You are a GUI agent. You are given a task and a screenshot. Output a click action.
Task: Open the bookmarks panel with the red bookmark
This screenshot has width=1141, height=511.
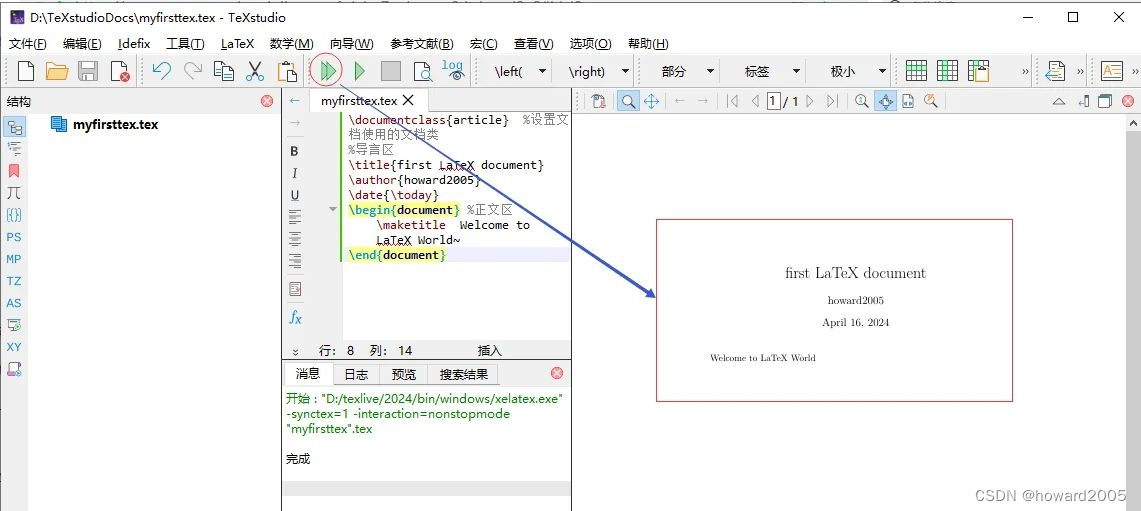14,171
